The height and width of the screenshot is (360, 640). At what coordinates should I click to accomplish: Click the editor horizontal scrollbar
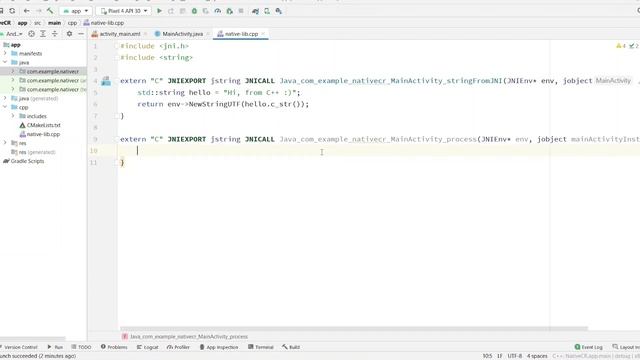[354, 329]
